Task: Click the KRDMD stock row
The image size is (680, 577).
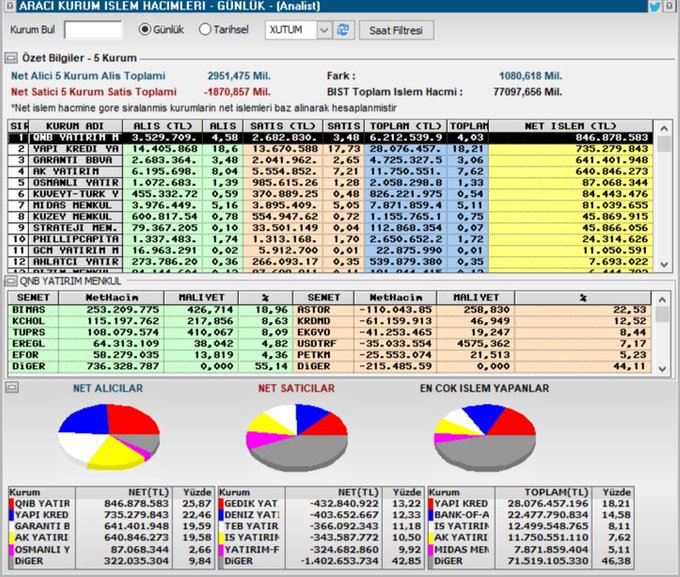Action: [472, 321]
